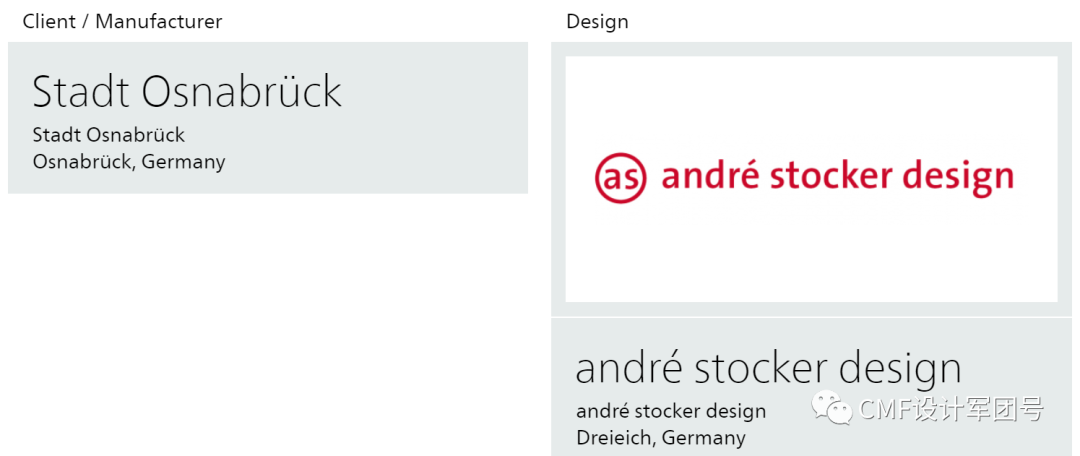The width and height of the screenshot is (1080, 456).
Task: Click the "Dreieich, Germany" location text
Action: click(x=661, y=438)
